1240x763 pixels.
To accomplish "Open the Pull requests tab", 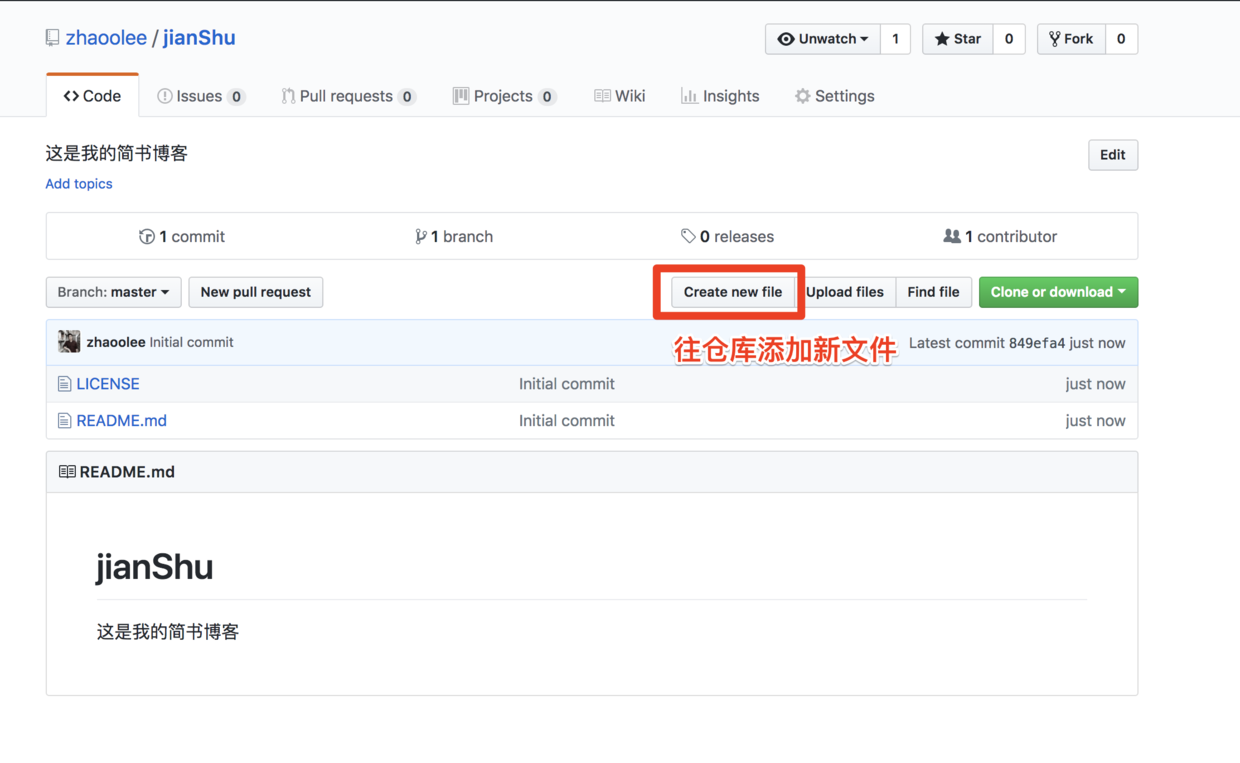I will click(348, 96).
